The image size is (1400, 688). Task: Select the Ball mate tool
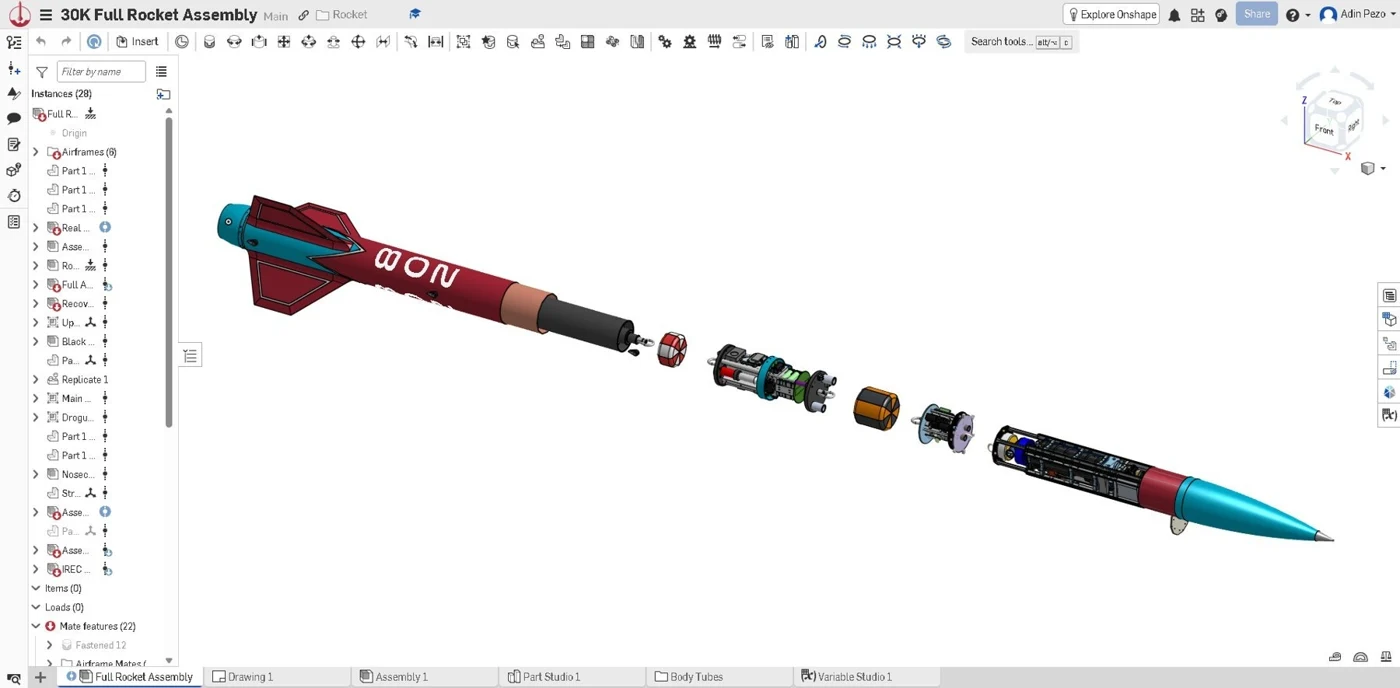[x=358, y=42]
